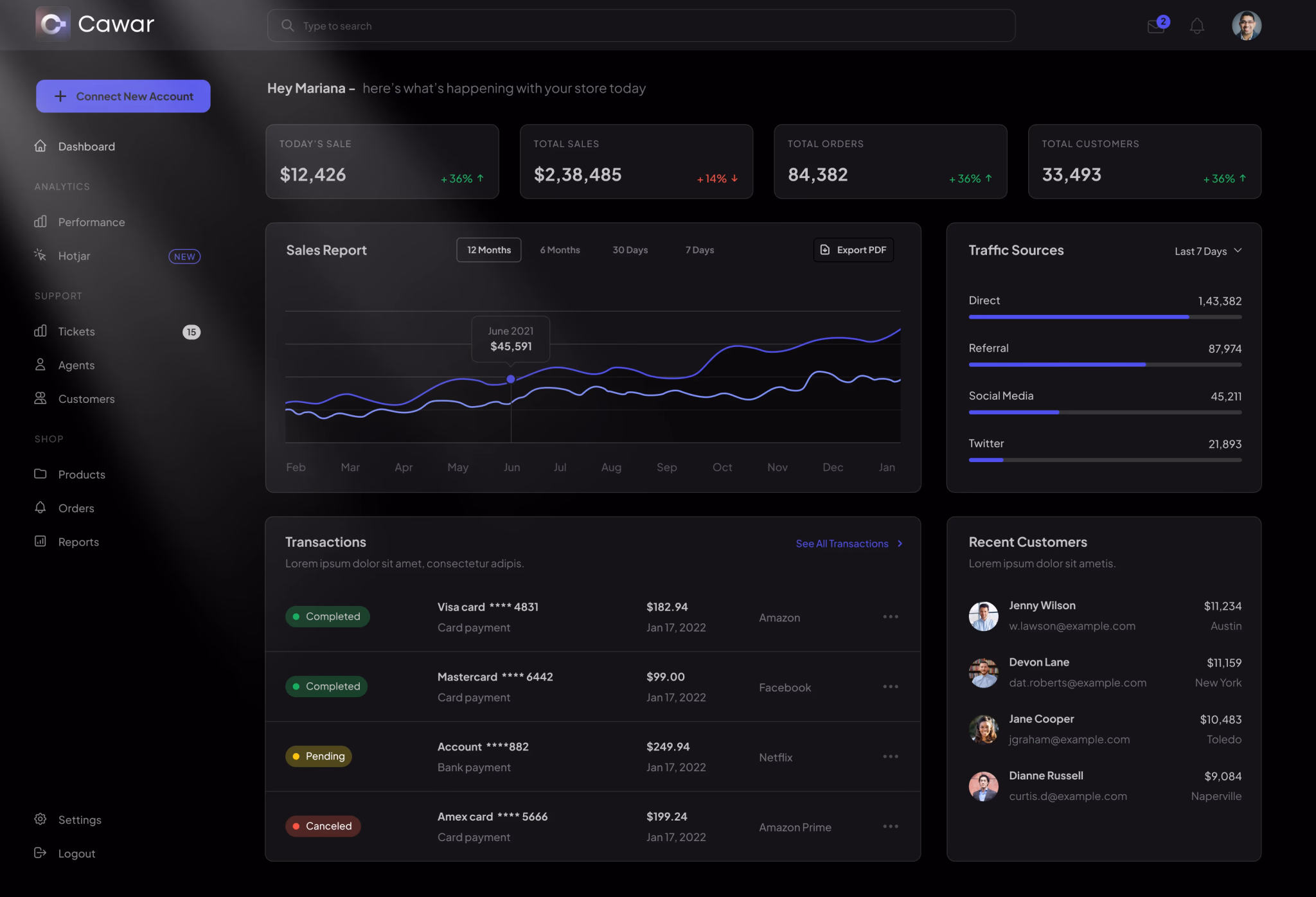Click inside the search field
Screen dimensions: 1316x897
tap(641, 26)
